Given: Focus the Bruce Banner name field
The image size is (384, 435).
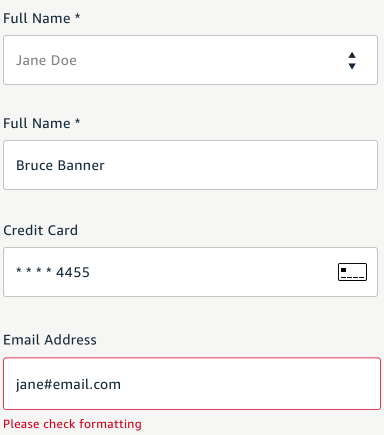Looking at the screenshot, I should point(190,165).
